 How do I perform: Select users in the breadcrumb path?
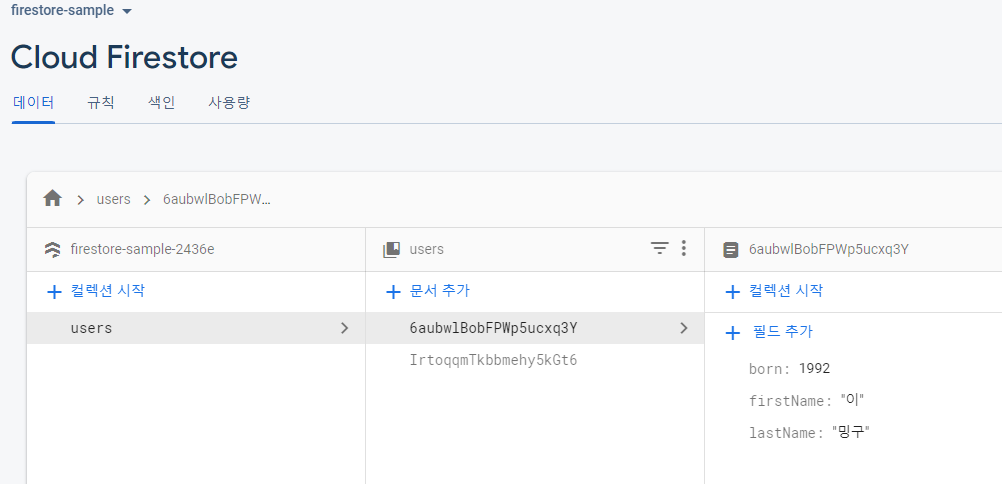[x=113, y=199]
